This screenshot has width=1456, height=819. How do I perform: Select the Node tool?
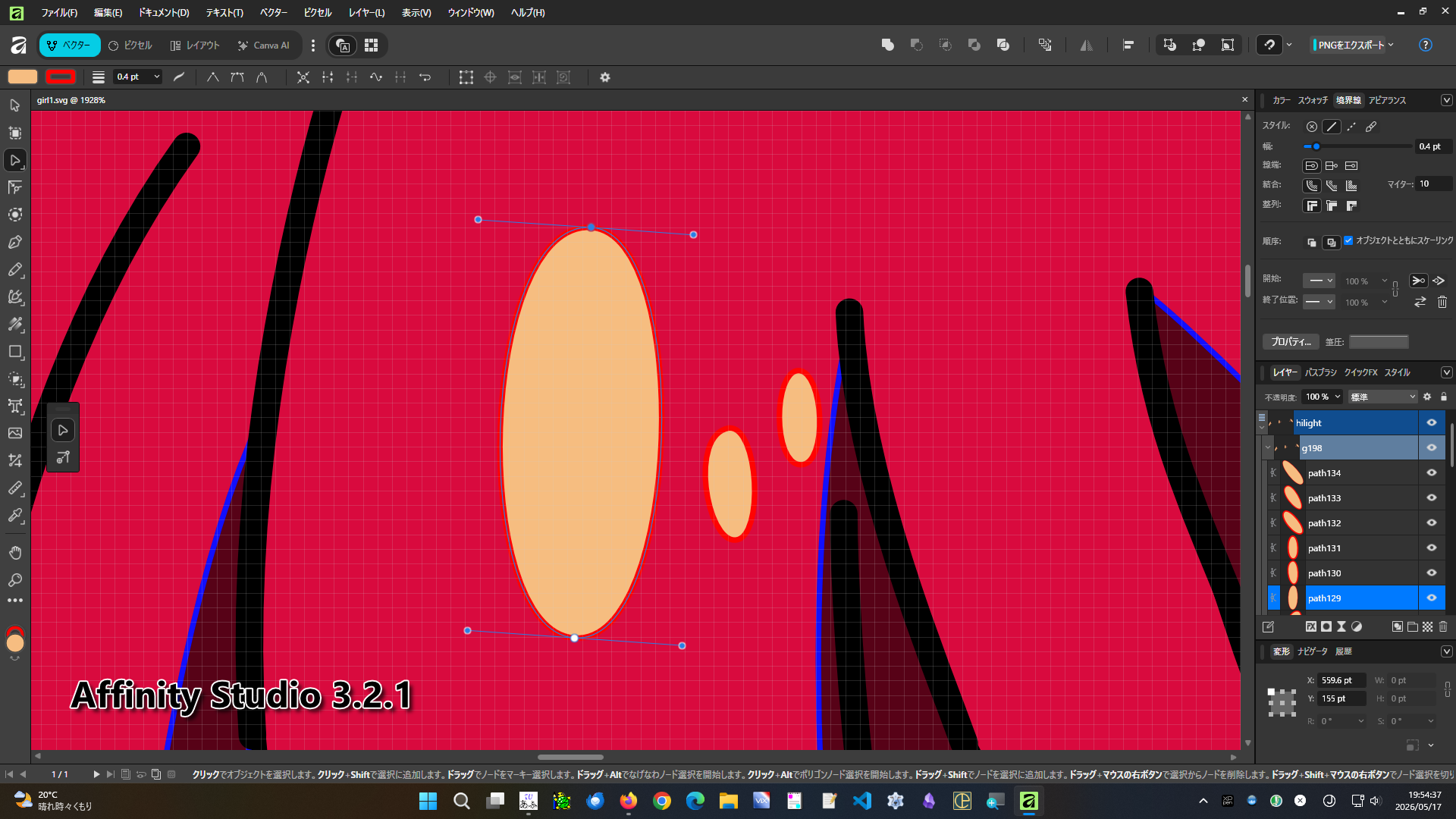click(x=15, y=160)
